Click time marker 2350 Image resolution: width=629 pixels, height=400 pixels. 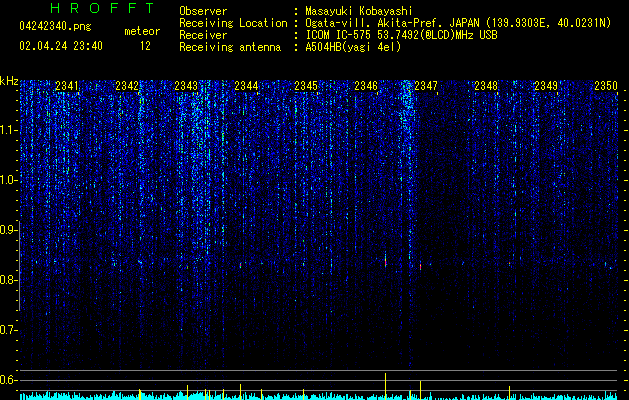point(606,86)
